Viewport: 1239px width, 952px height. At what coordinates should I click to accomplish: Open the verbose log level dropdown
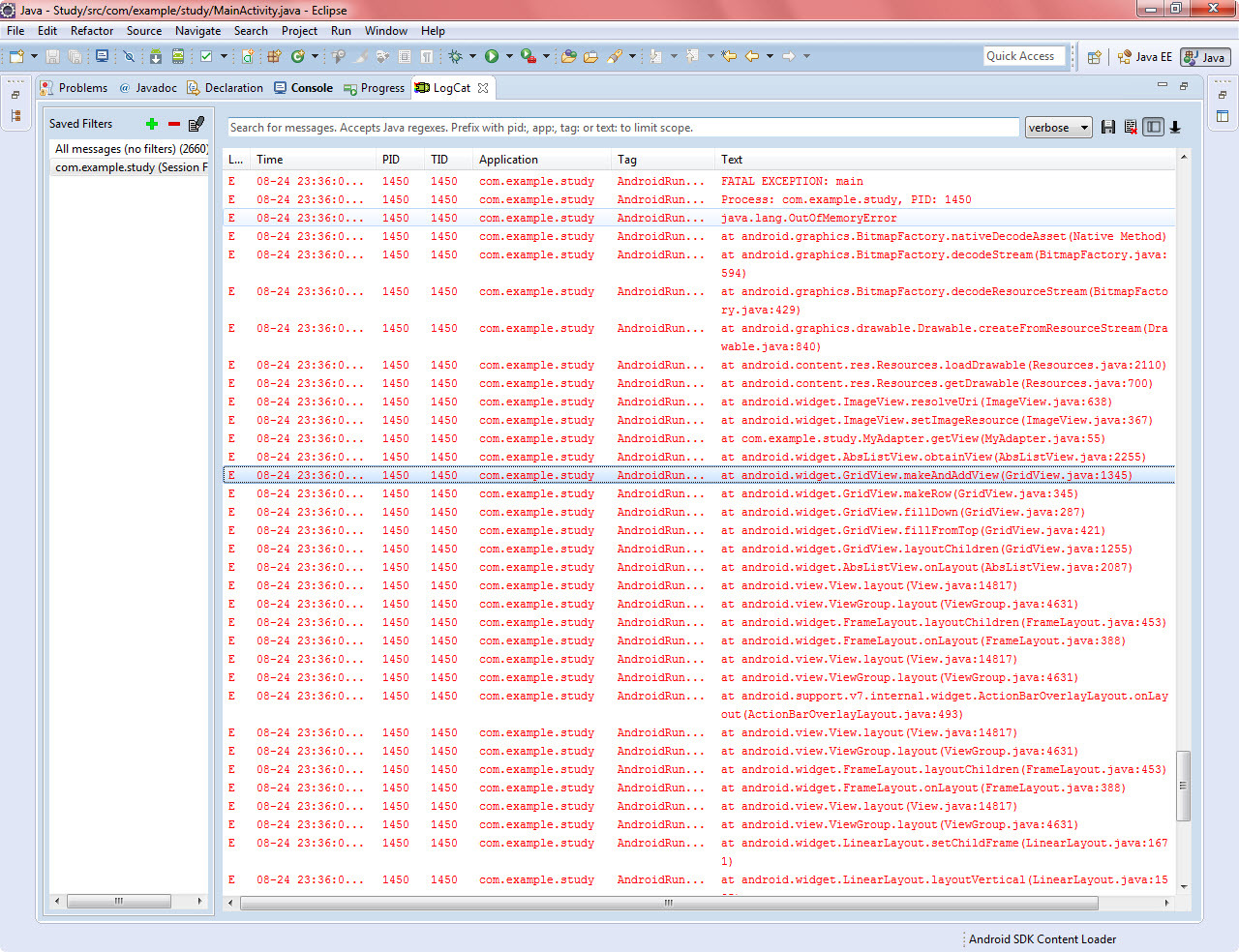1058,128
